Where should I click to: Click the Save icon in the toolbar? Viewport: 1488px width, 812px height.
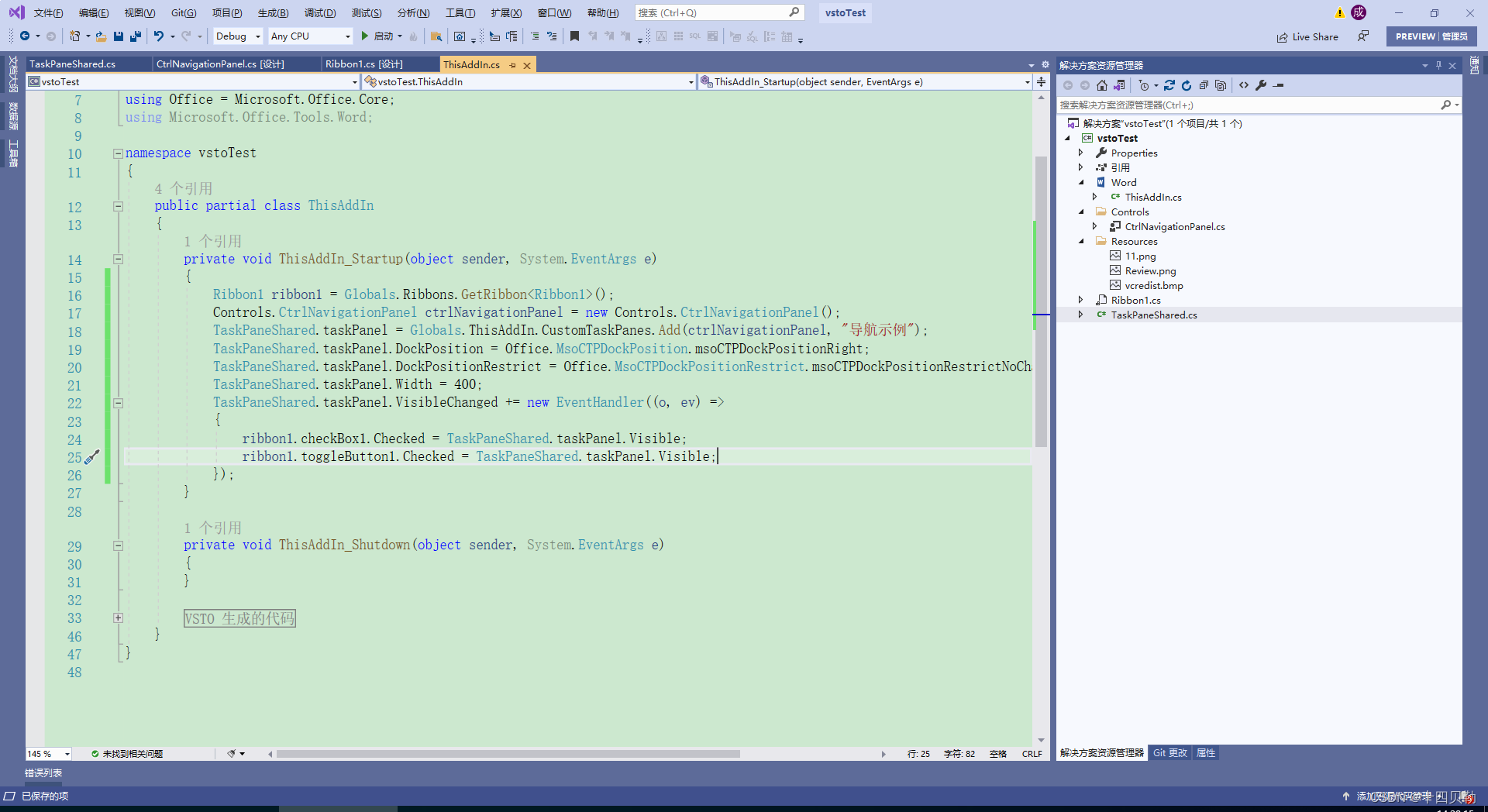point(118,36)
